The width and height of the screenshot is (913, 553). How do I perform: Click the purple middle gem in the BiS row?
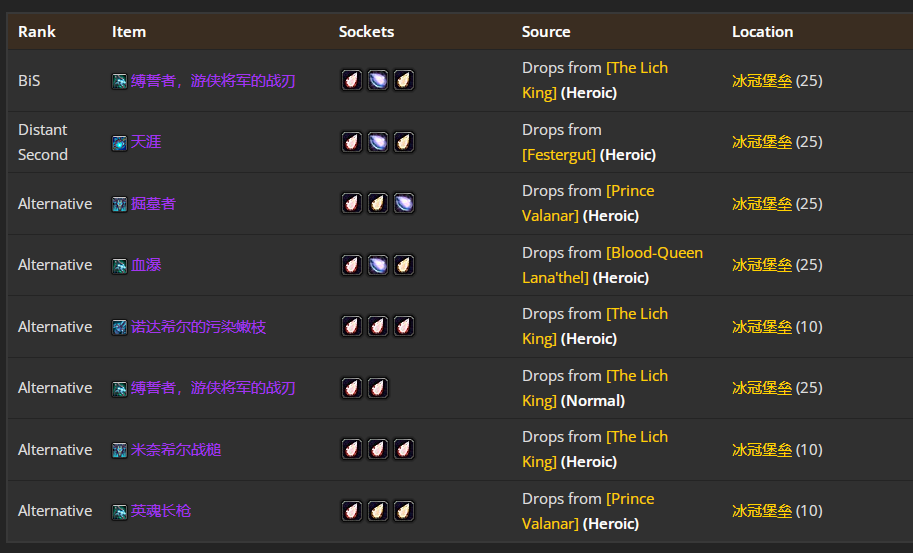pyautogui.click(x=377, y=80)
